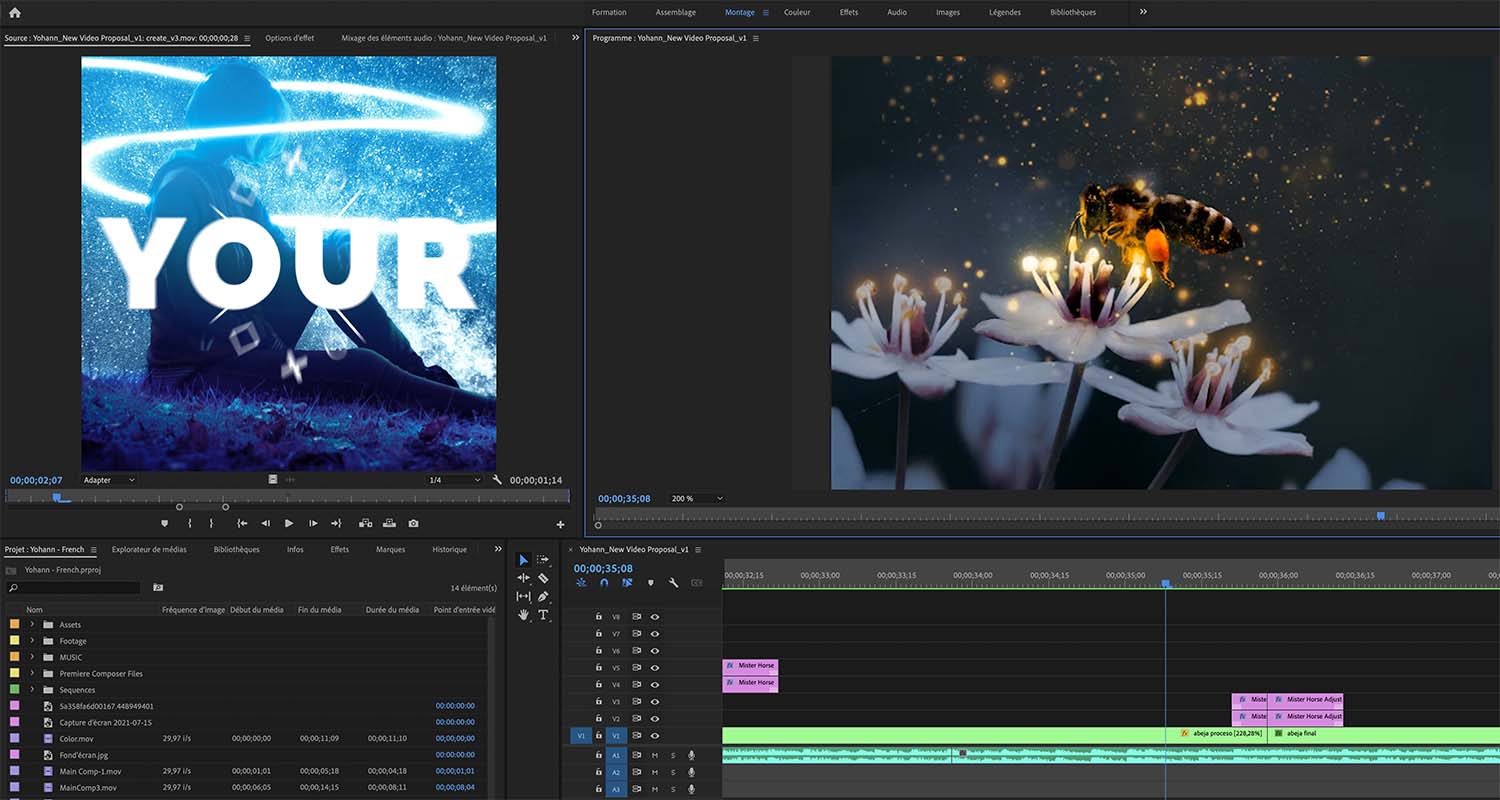Toggle track V8 output eye
The height and width of the screenshot is (800, 1500).
[x=655, y=617]
